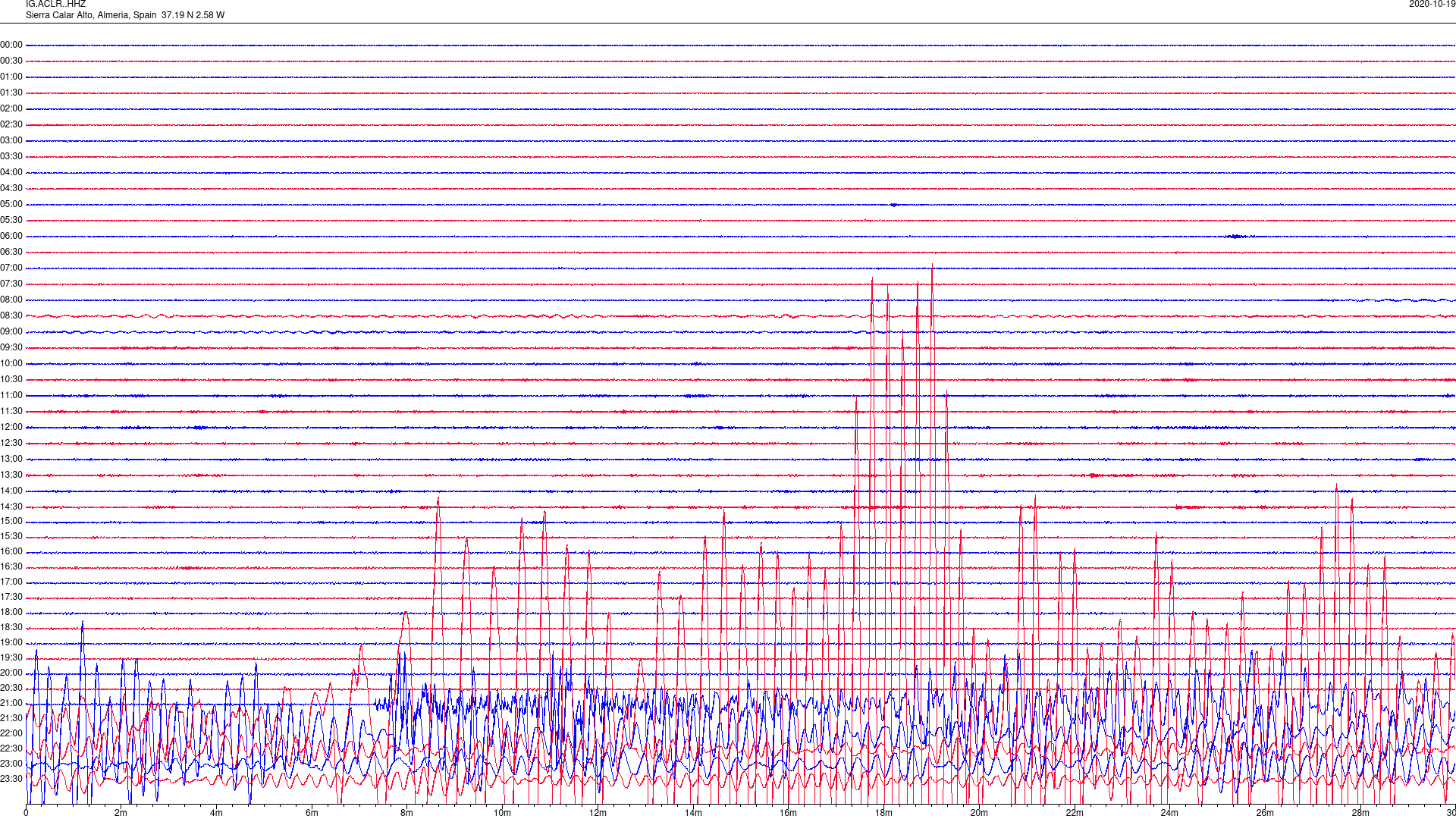
Task: Select the 12:00 time row label
Action: point(11,427)
